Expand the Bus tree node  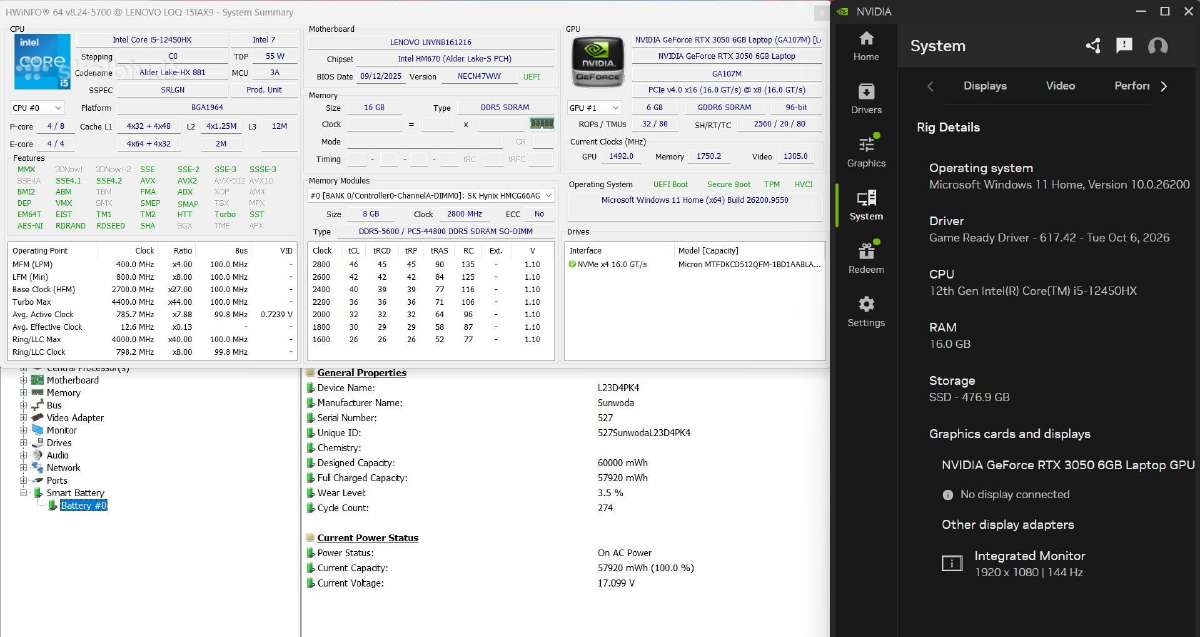coord(24,405)
